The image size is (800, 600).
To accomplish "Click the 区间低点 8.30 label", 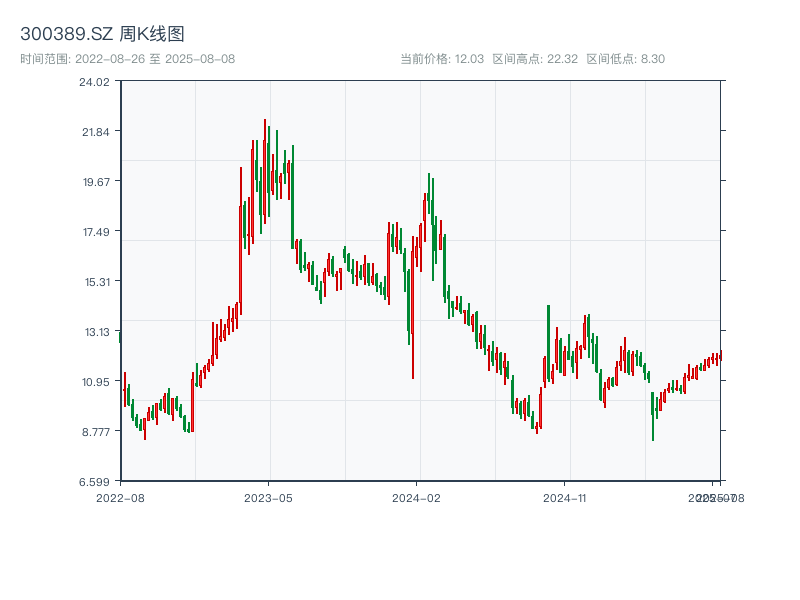I will [625, 59].
